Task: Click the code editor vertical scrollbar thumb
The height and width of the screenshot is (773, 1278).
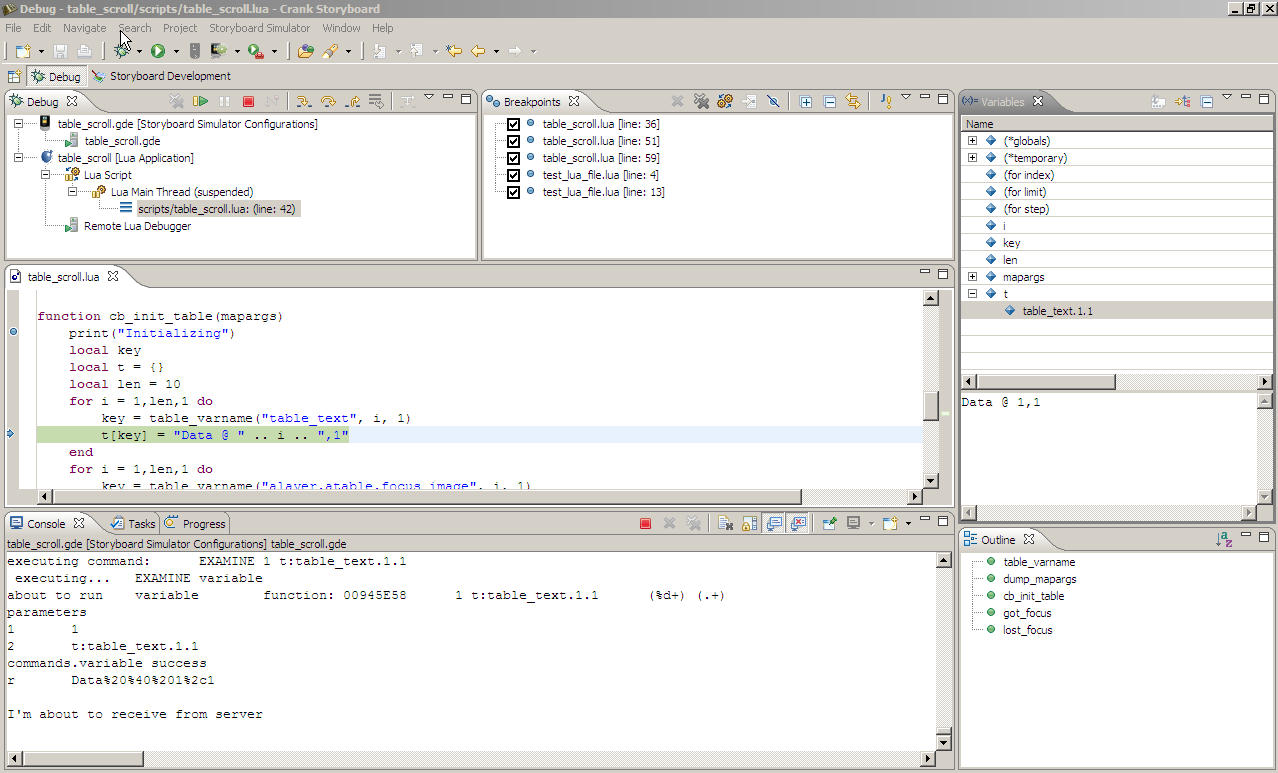Action: (930, 405)
